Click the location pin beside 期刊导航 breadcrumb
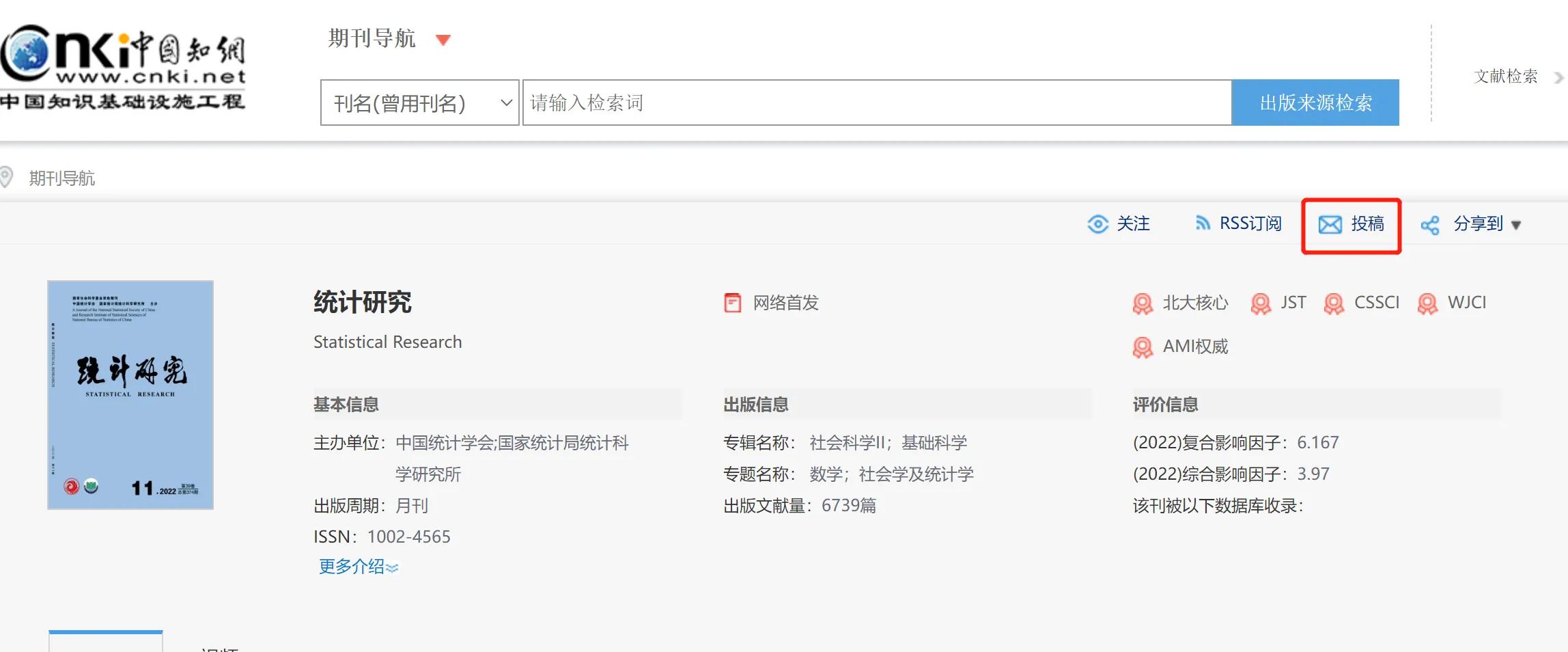The image size is (1568, 652). (x=7, y=177)
